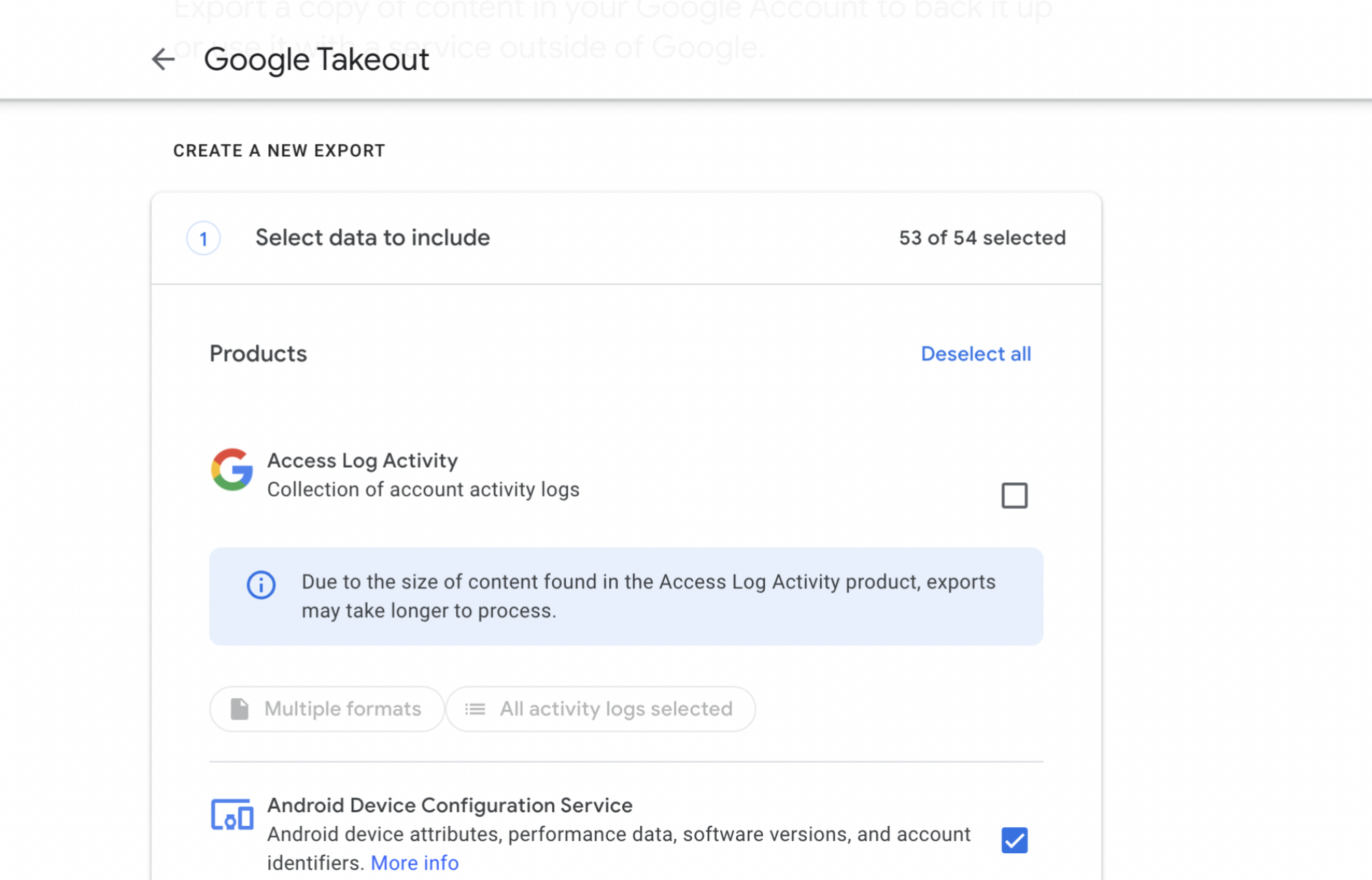Click the Android Device Configuration Service title
This screenshot has height=880, width=1372.
(x=449, y=805)
